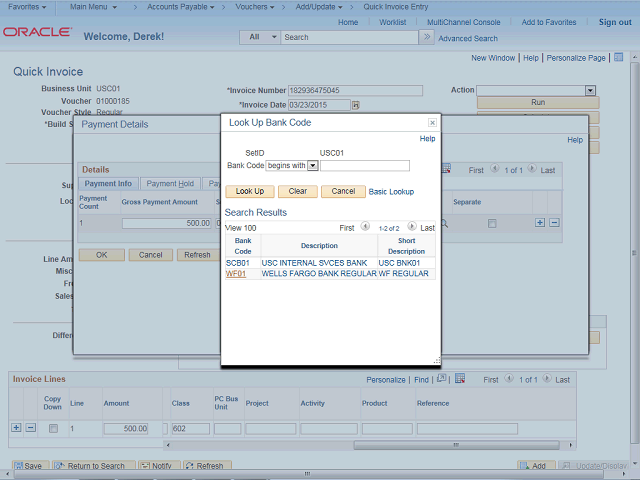Expand Add/Update breadcrumb menu

[319, 7]
